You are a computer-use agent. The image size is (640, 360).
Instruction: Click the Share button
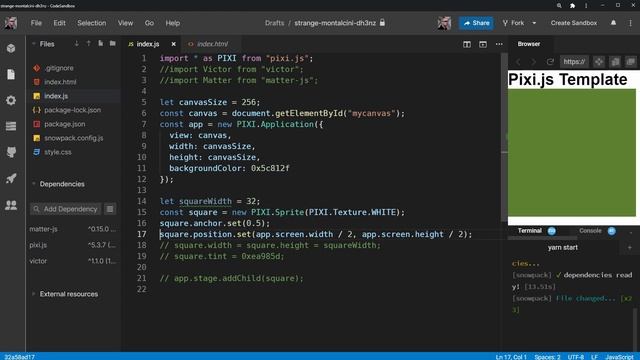coord(476,23)
